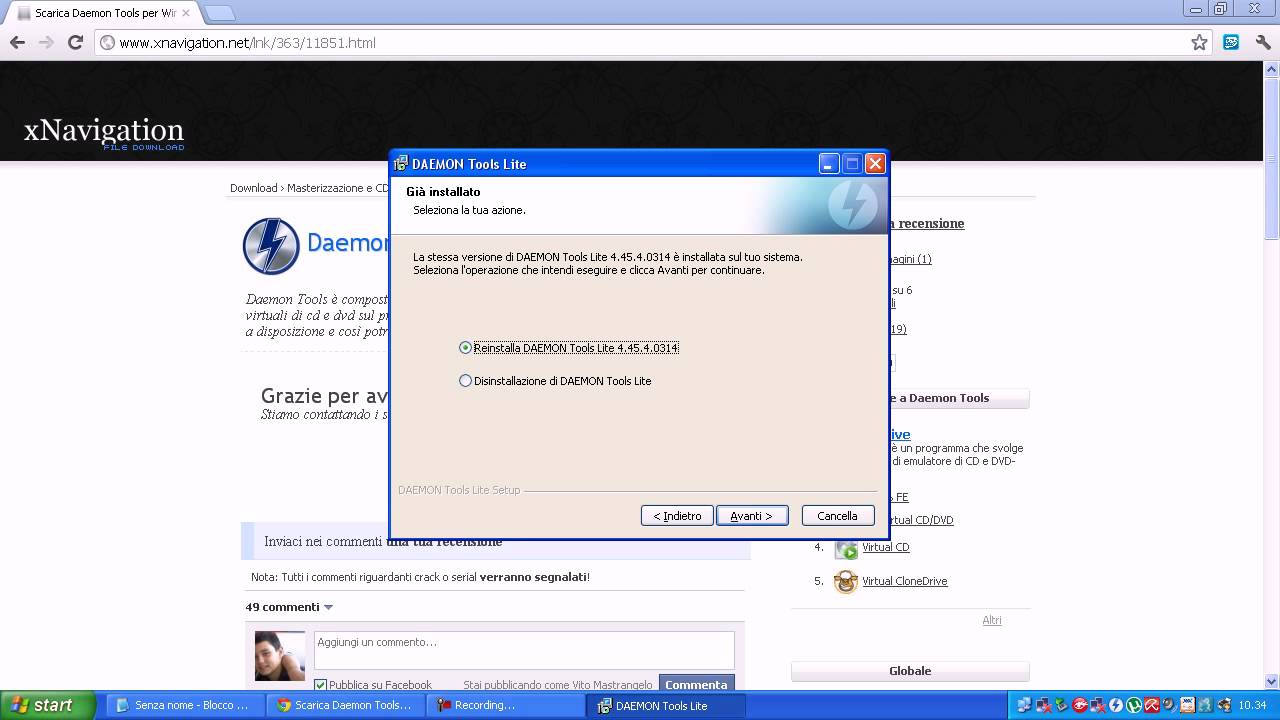Switch to Scarica Daemon Tools Chrome taskbar item
This screenshot has height=720, width=1280.
[345, 705]
